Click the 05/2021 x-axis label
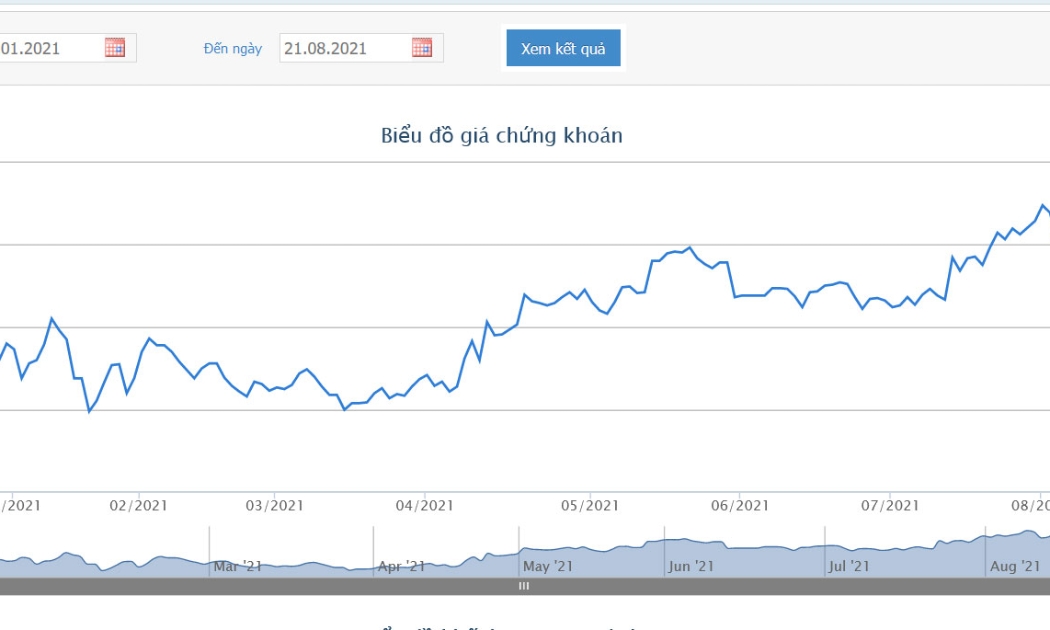 [590, 505]
